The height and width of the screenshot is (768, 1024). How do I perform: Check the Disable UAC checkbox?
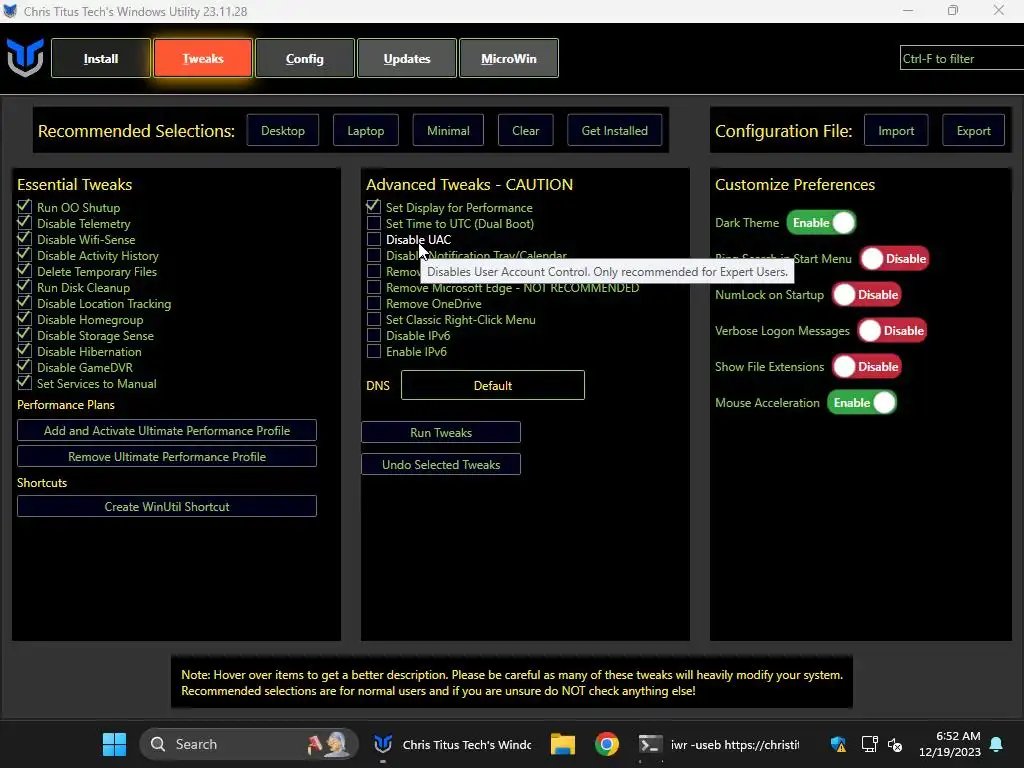point(374,239)
